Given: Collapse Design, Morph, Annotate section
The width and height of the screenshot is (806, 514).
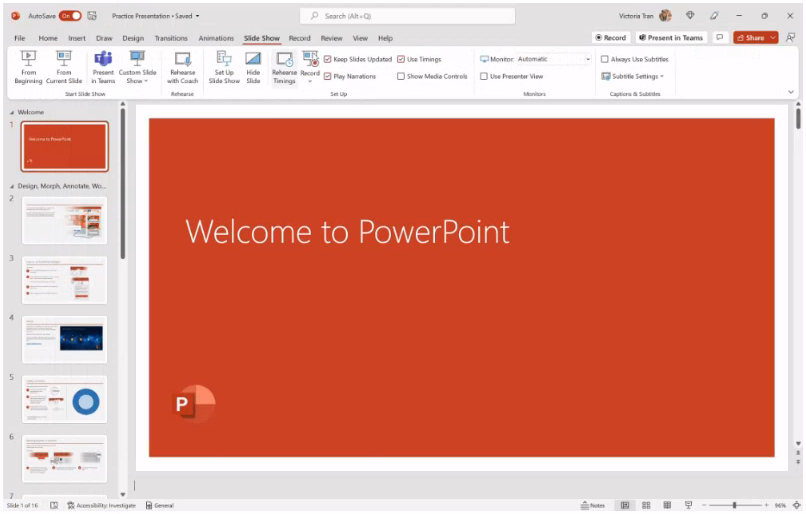Looking at the screenshot, I should point(12,186).
